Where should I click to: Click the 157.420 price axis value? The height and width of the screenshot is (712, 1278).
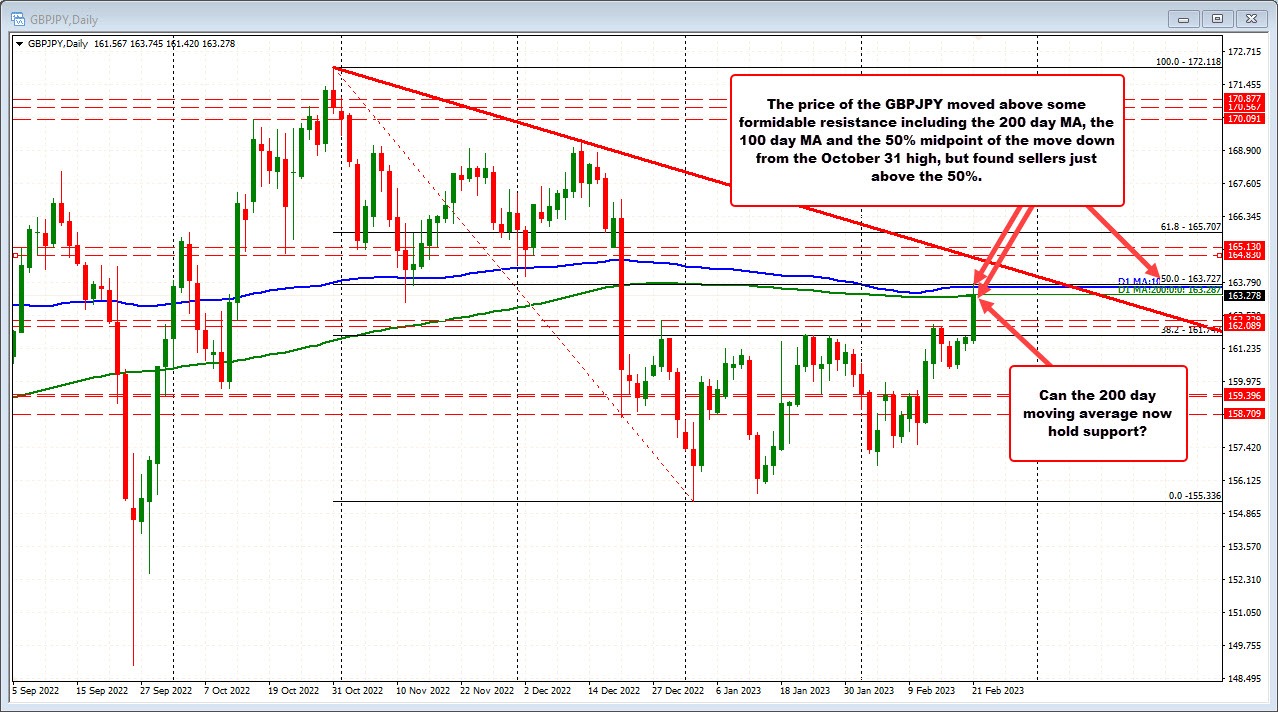[1244, 448]
